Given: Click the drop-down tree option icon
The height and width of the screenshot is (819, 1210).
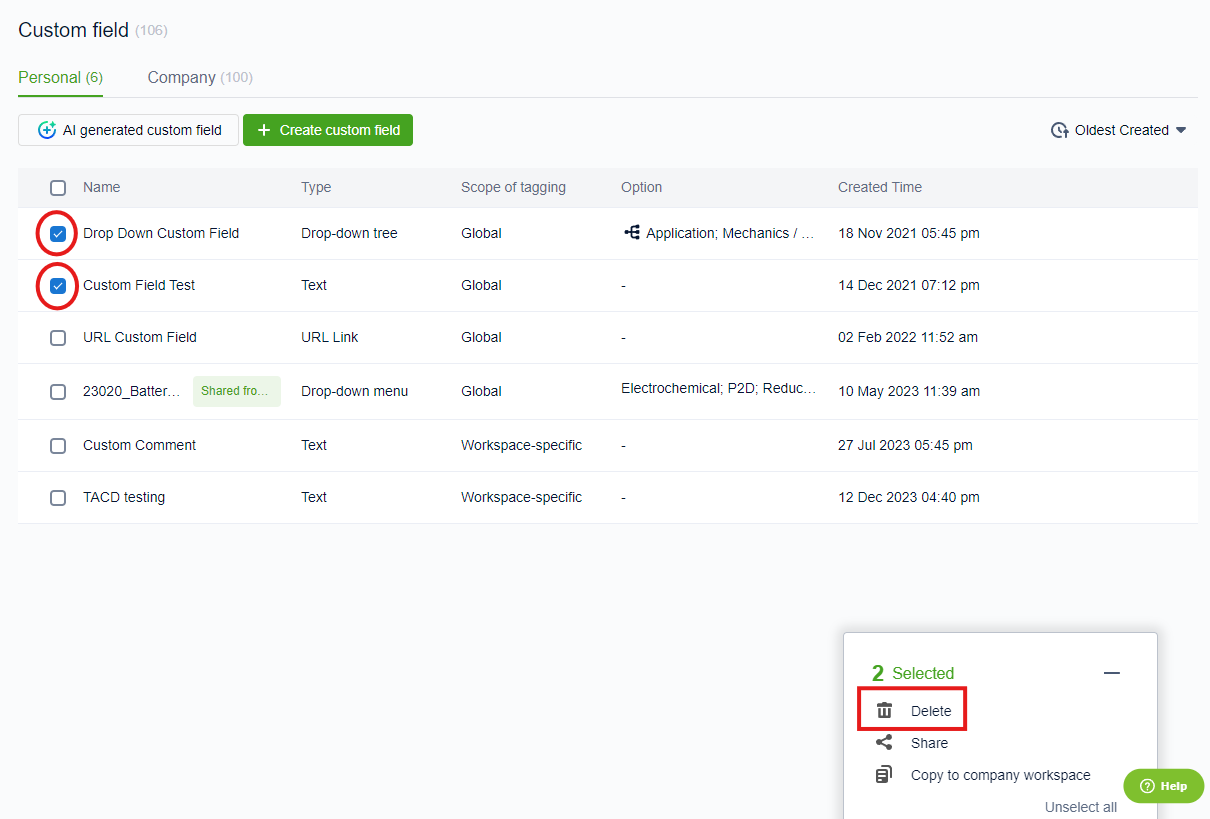Looking at the screenshot, I should pyautogui.click(x=632, y=233).
